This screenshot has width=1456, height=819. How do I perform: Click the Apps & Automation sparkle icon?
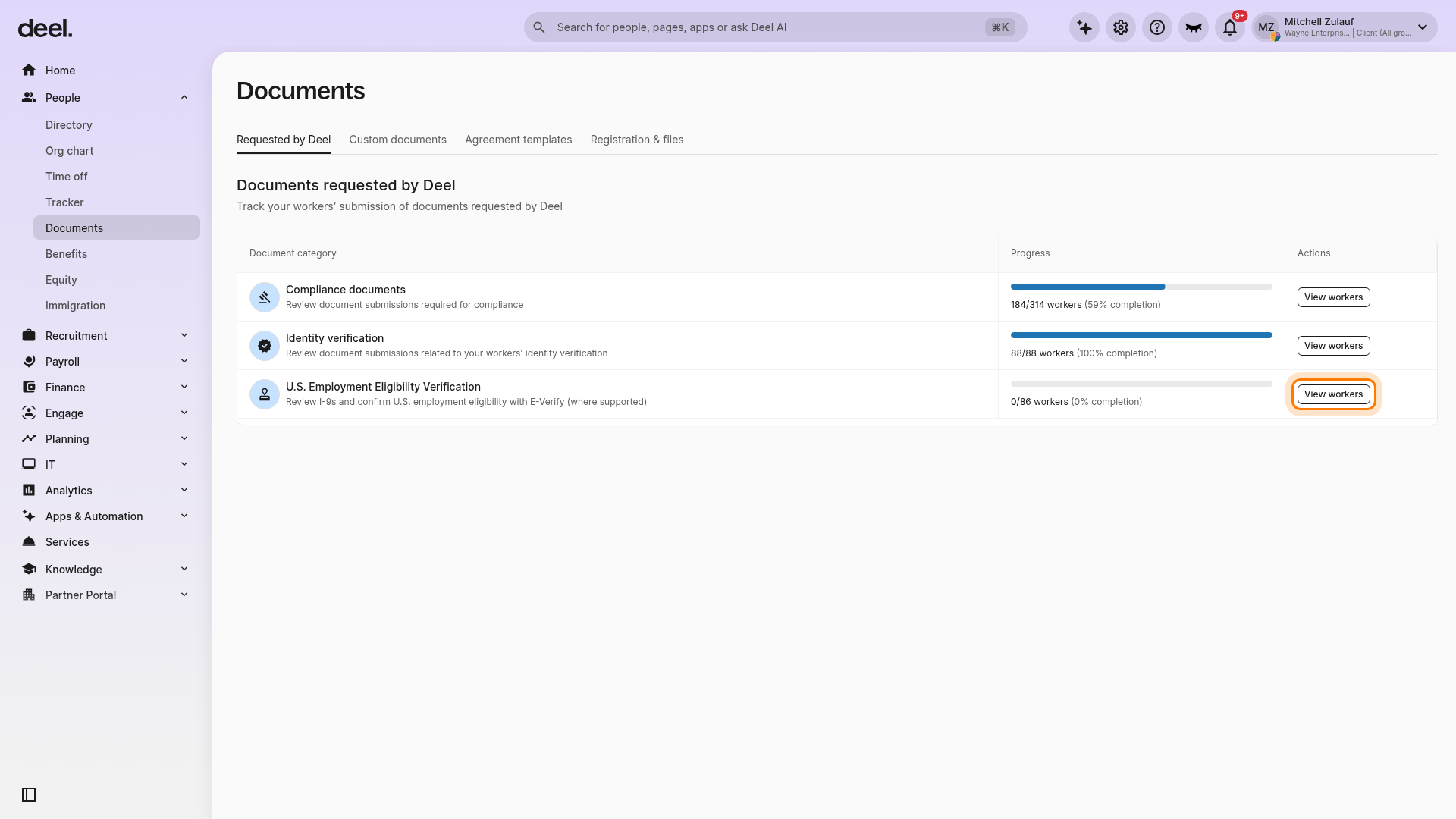coord(29,516)
